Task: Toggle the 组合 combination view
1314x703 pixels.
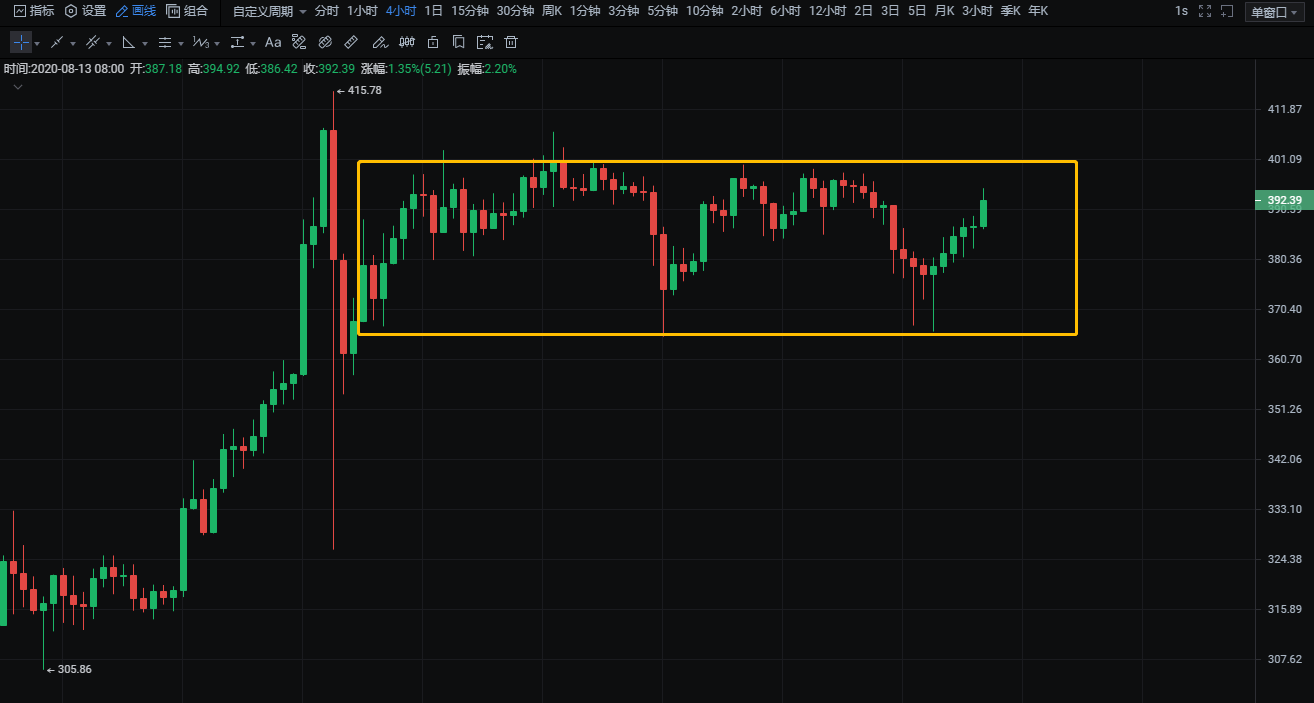Action: click(x=187, y=11)
